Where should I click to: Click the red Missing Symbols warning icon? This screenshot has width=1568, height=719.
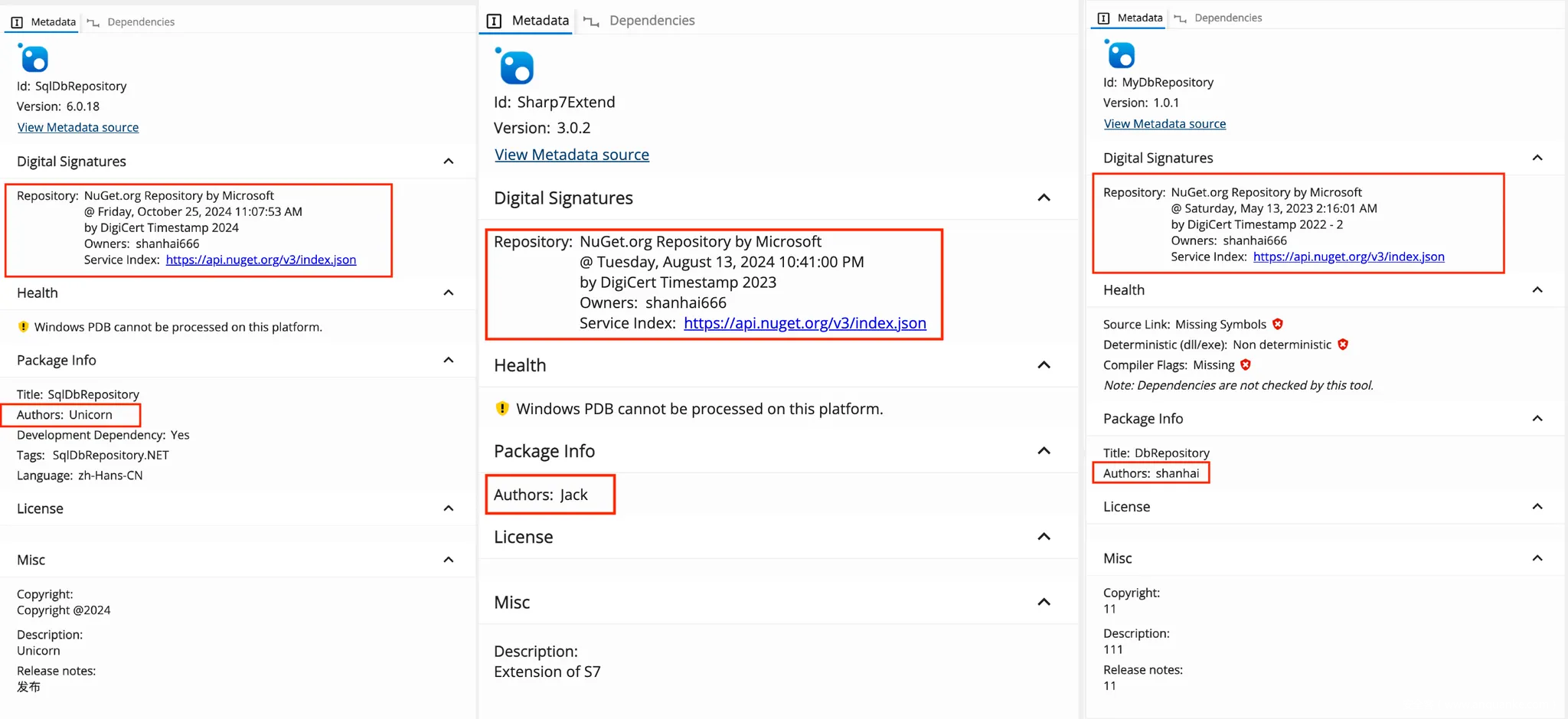tap(1277, 324)
